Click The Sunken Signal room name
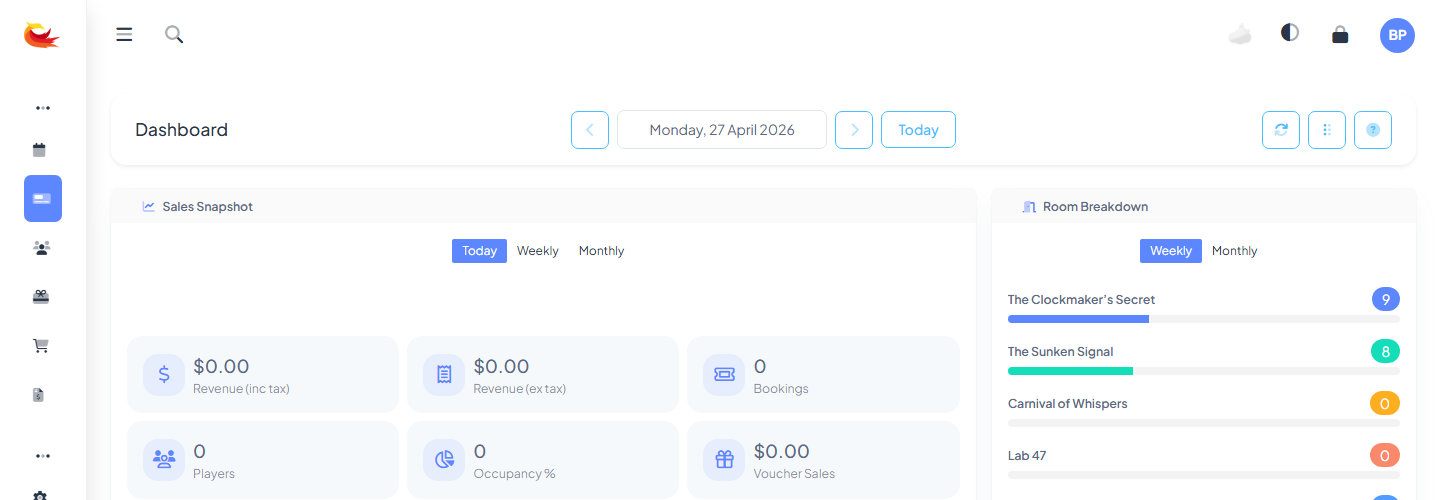Image resolution: width=1440 pixels, height=500 pixels. click(1060, 351)
